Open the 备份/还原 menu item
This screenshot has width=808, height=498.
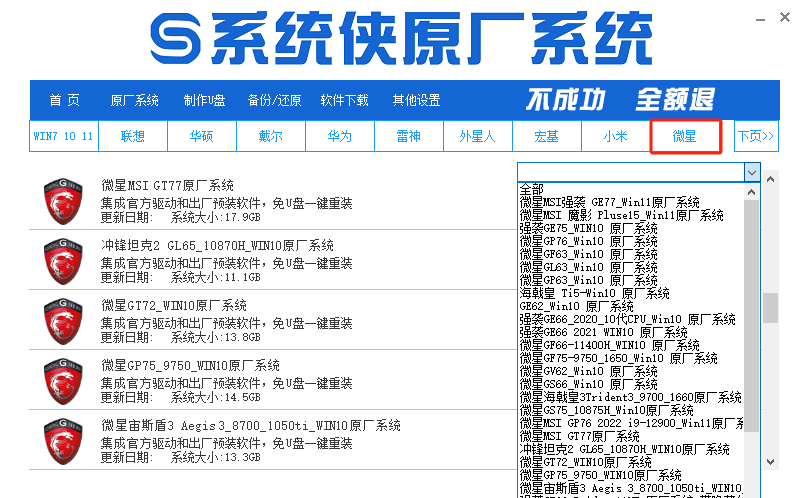tap(274, 100)
